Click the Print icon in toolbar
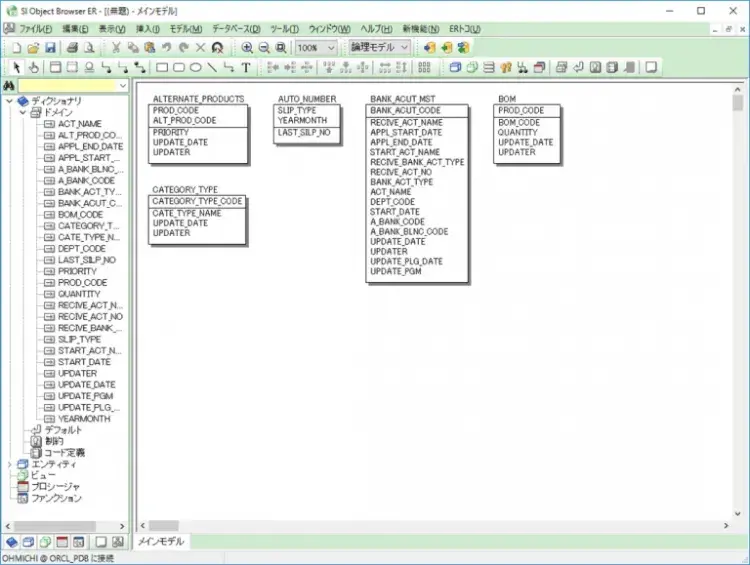 pos(73,47)
